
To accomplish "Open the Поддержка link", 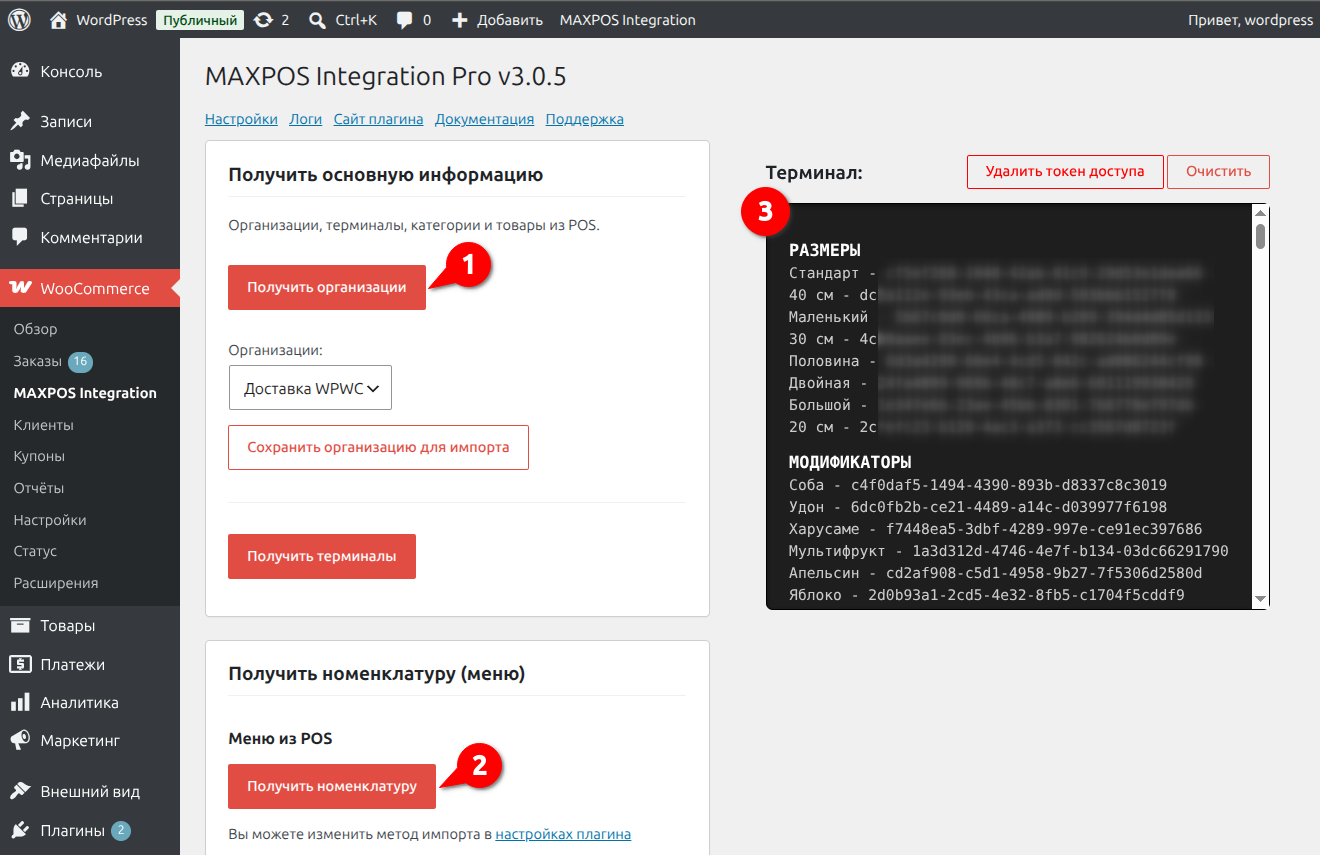I will point(584,119).
